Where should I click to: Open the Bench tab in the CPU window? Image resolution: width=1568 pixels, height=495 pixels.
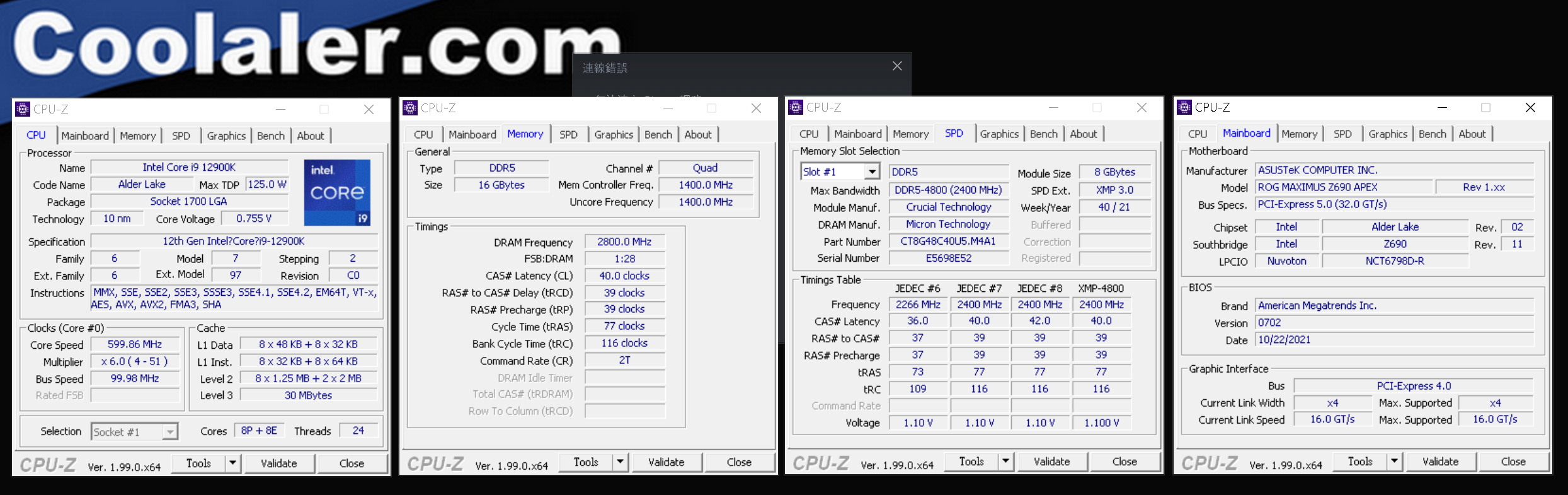[270, 136]
